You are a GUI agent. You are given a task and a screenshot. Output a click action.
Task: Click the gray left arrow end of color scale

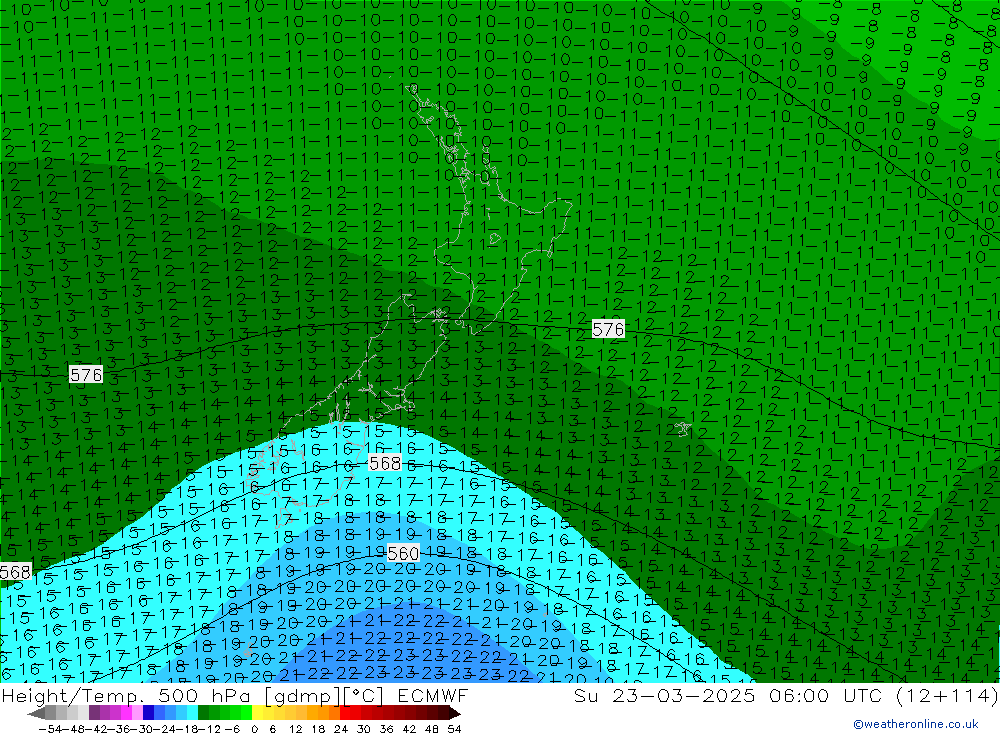36,713
